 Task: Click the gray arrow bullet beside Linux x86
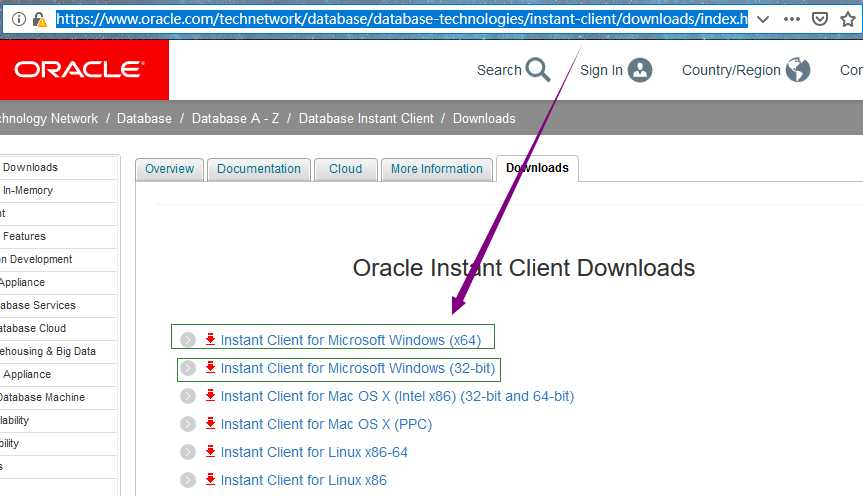click(188, 480)
